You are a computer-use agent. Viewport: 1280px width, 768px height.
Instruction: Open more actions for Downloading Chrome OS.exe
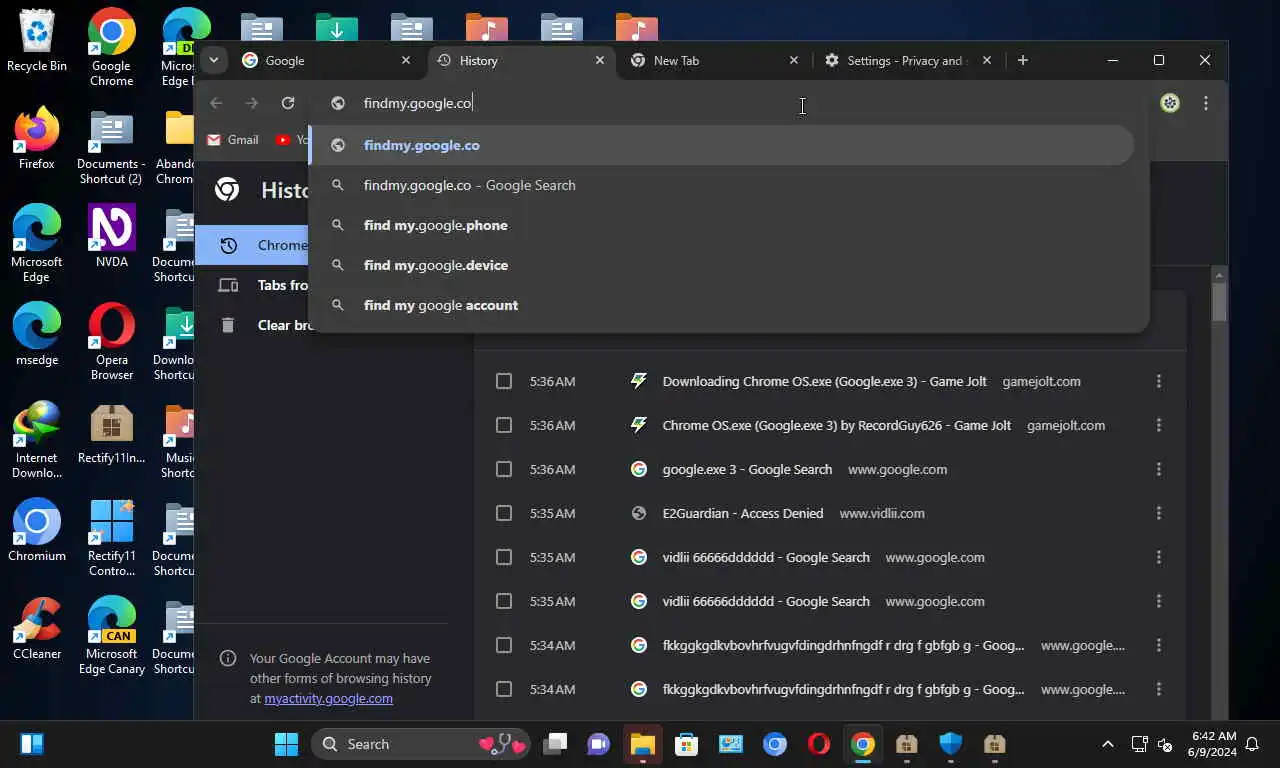[x=1159, y=381]
